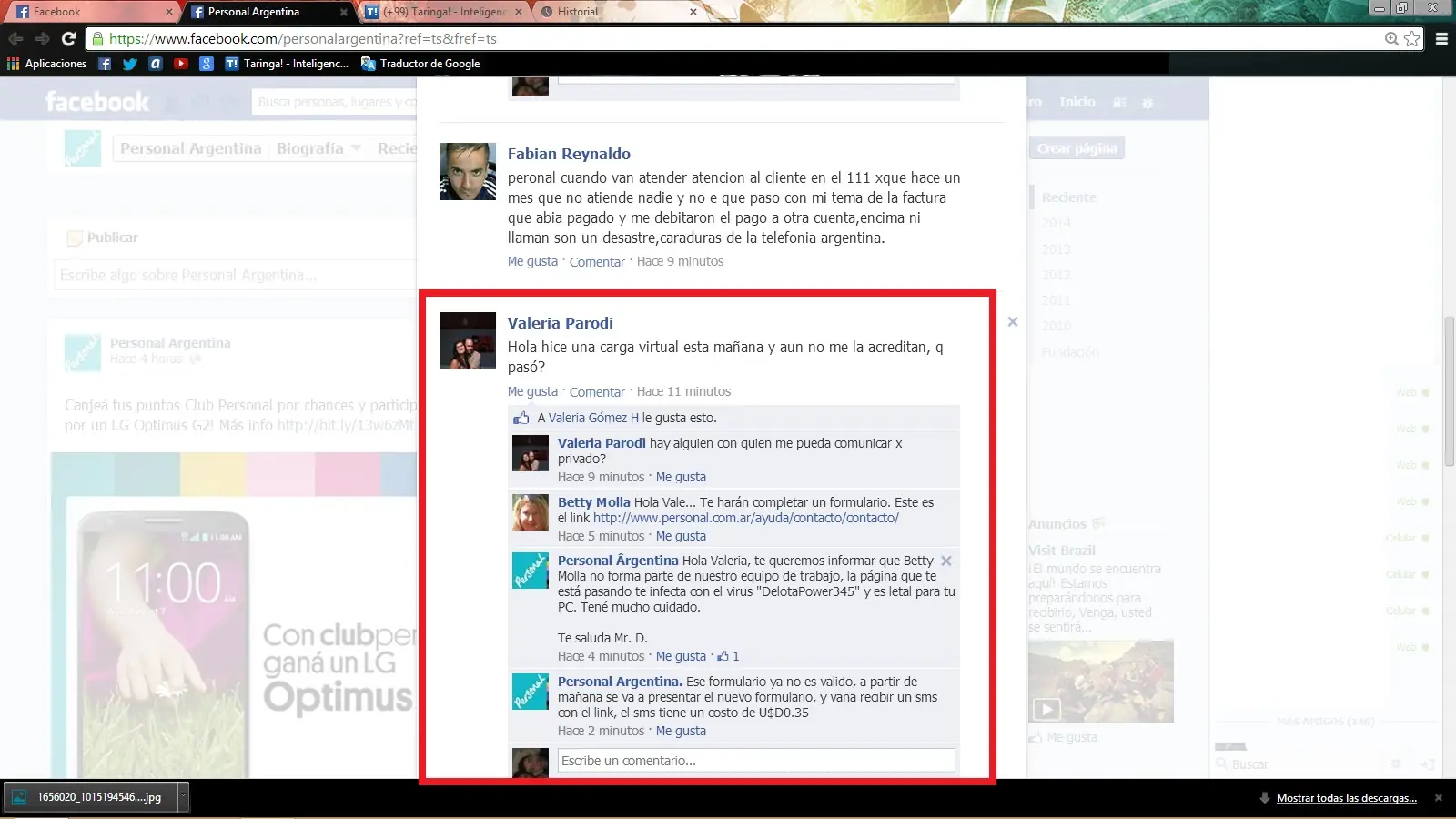Click 'Mostrar todas las descargas...' link
Viewport: 1456px width, 819px height.
(1346, 798)
